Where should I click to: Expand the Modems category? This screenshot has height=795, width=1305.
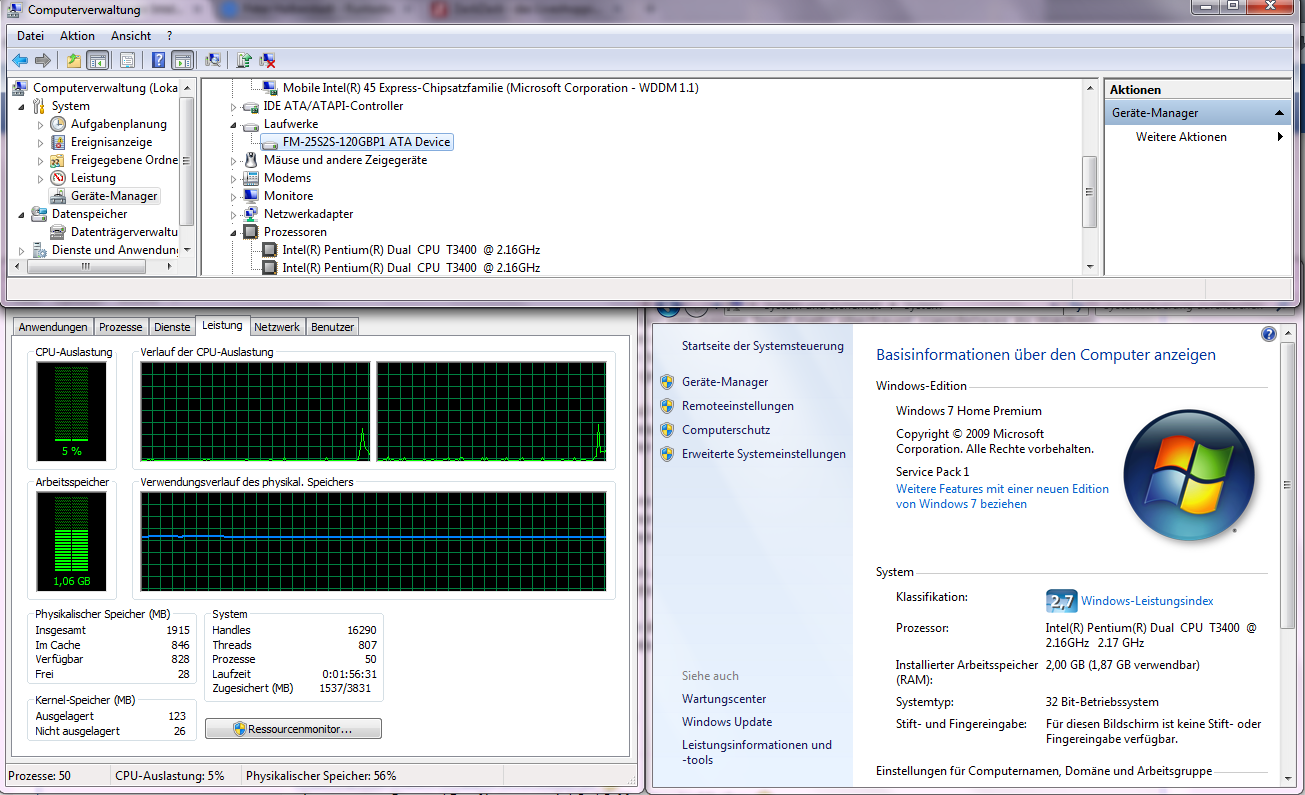point(235,178)
